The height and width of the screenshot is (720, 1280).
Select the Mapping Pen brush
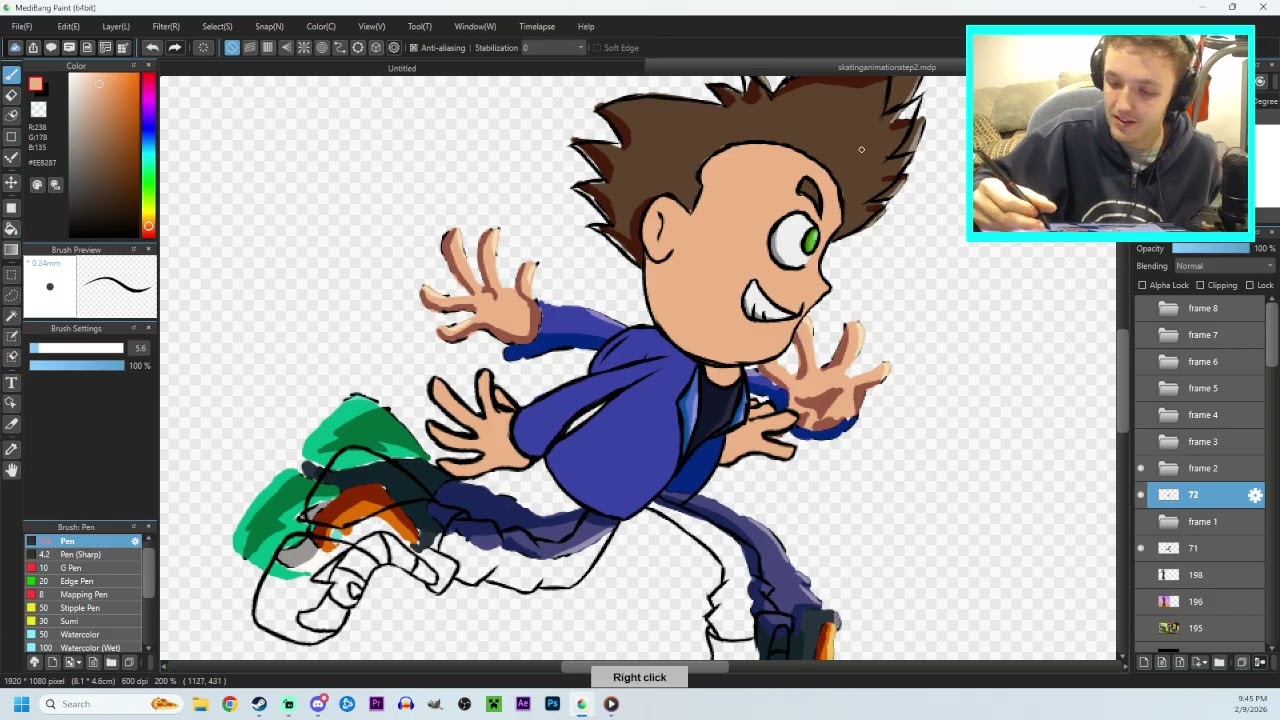(x=84, y=594)
